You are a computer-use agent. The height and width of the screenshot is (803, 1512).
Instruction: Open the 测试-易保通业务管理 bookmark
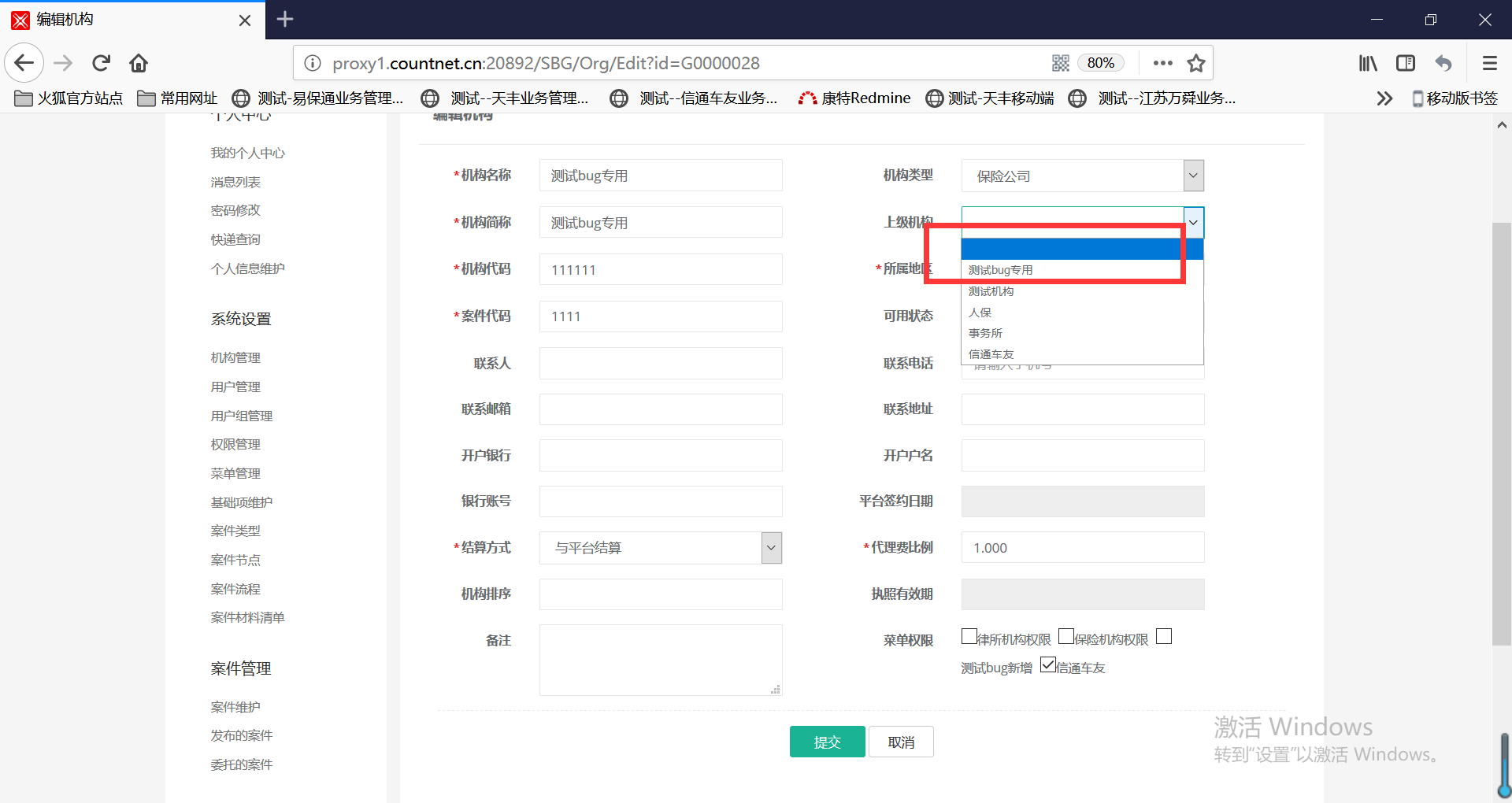(x=317, y=98)
